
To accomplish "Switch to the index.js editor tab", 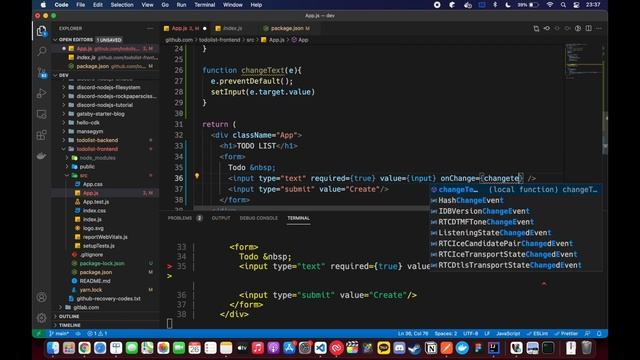I will point(233,28).
